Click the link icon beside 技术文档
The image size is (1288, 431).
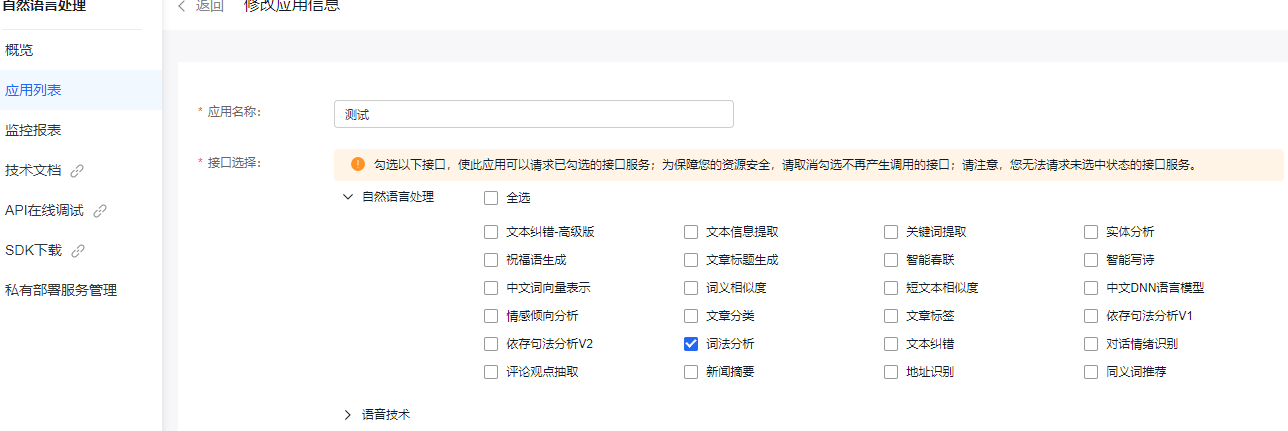click(77, 171)
